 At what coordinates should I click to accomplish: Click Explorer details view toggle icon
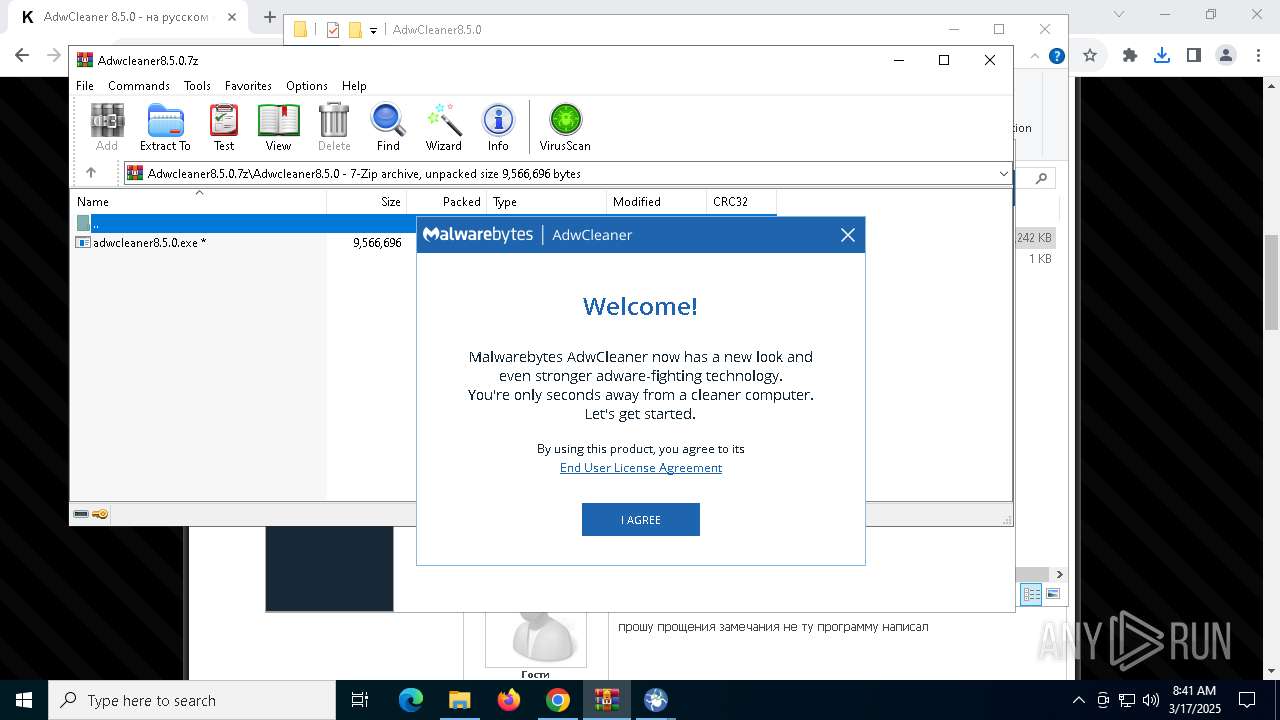click(1031, 594)
